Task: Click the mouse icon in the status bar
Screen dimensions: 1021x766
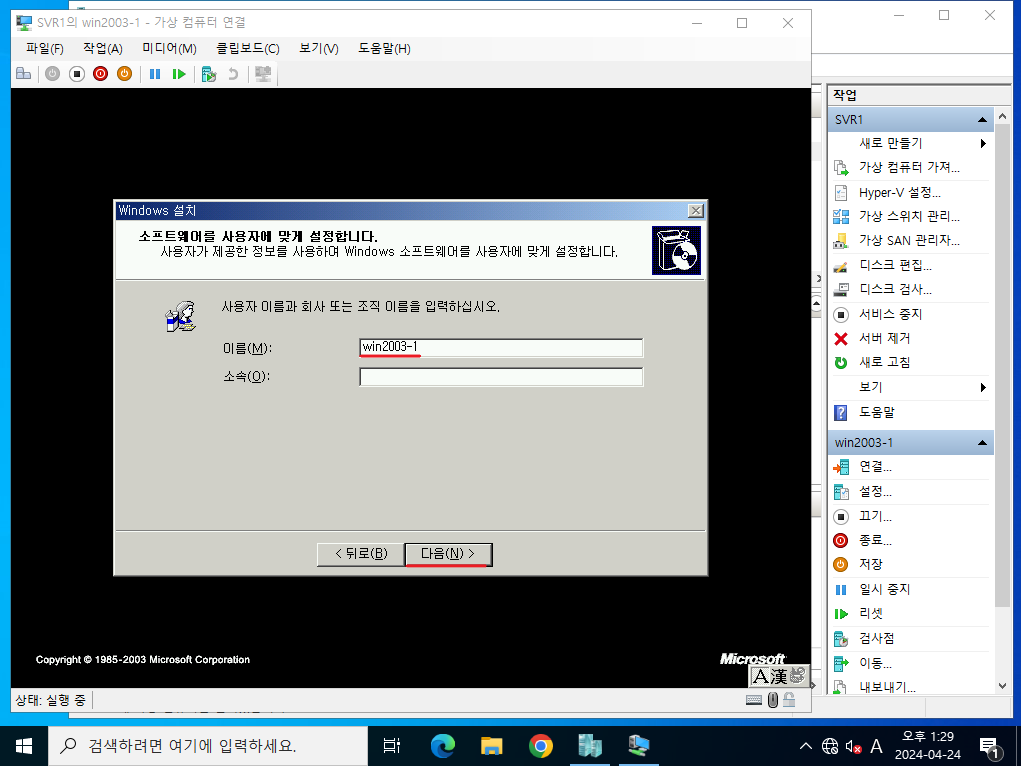Action: 773,700
